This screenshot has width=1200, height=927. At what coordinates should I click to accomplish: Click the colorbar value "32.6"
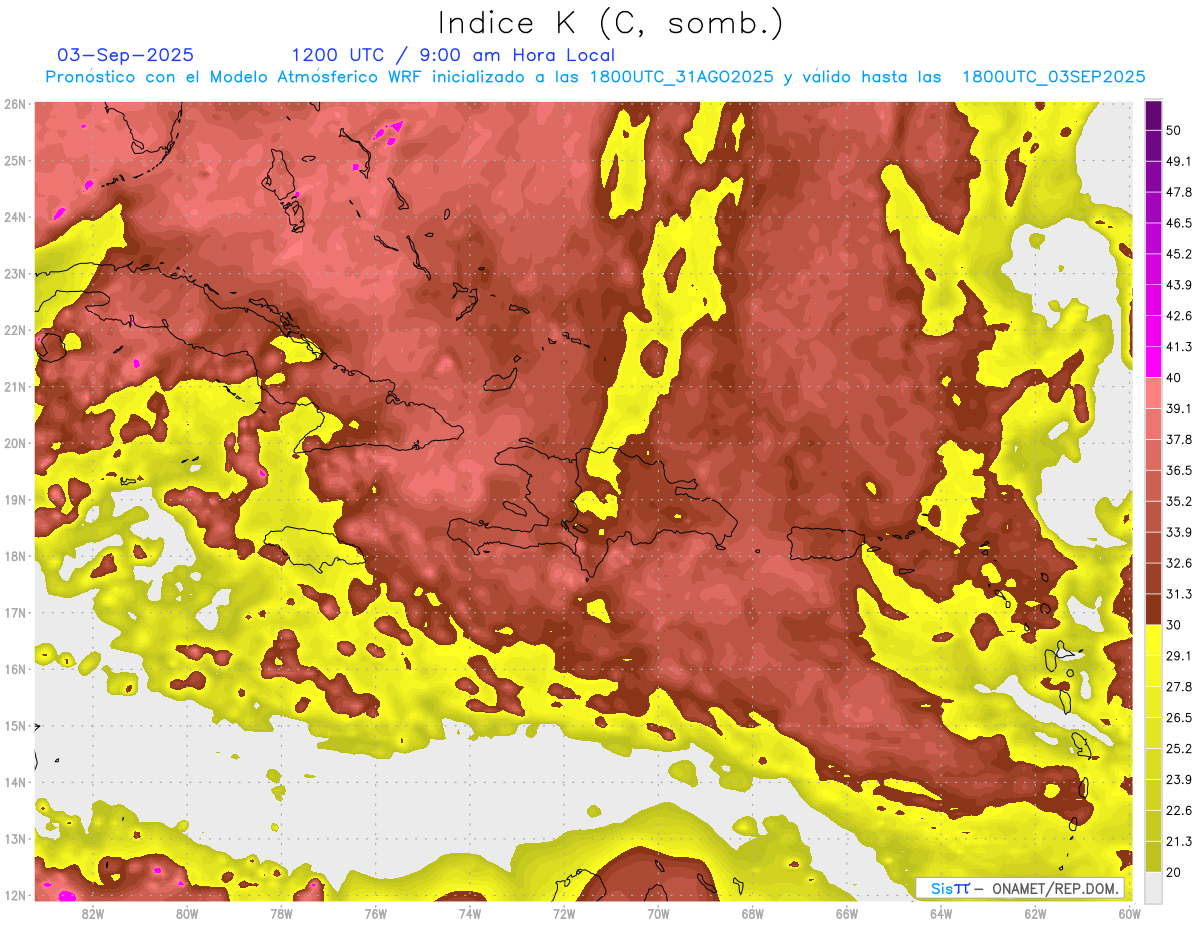click(1179, 563)
